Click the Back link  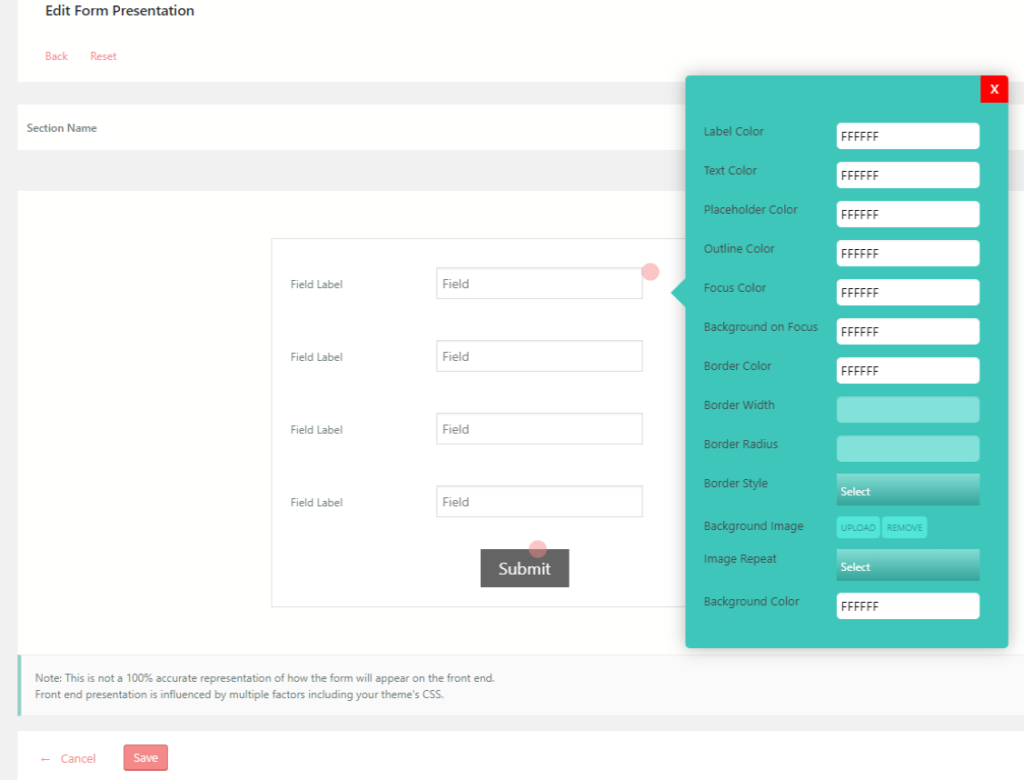56,56
